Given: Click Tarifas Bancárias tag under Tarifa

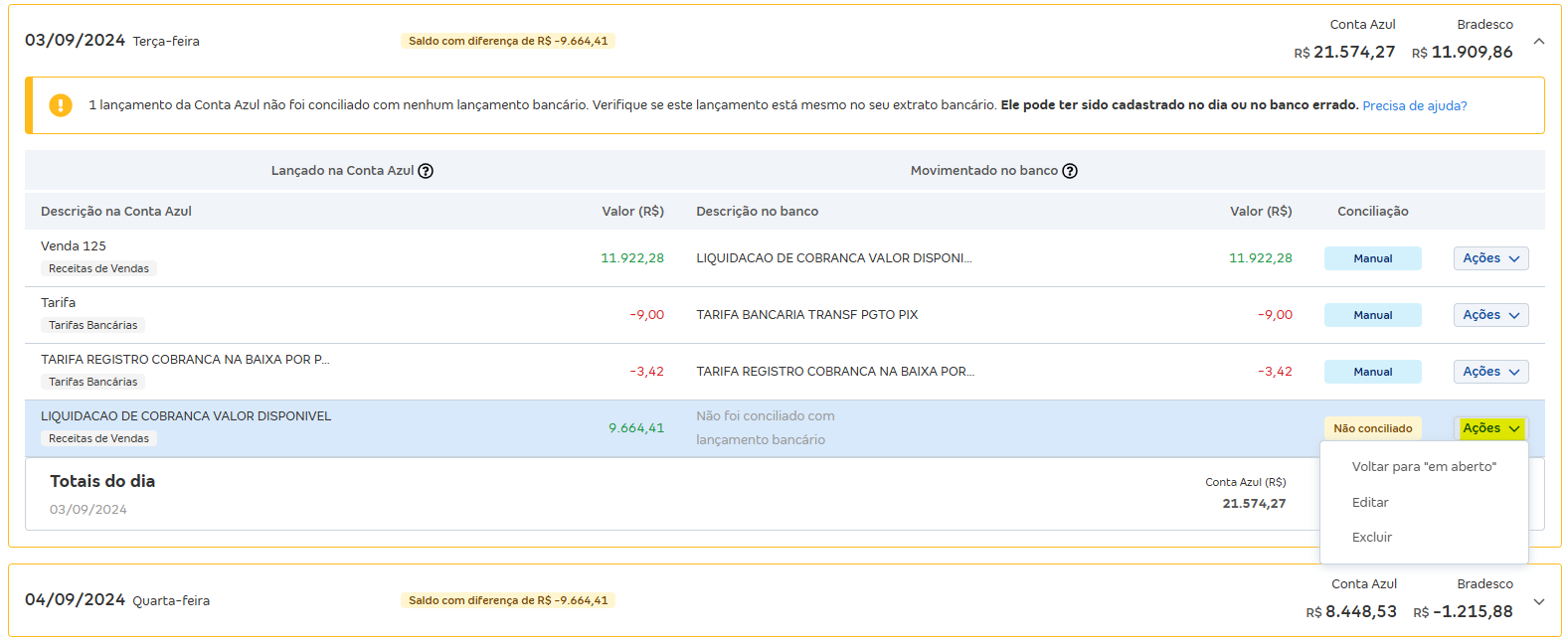Looking at the screenshot, I should click(92, 325).
